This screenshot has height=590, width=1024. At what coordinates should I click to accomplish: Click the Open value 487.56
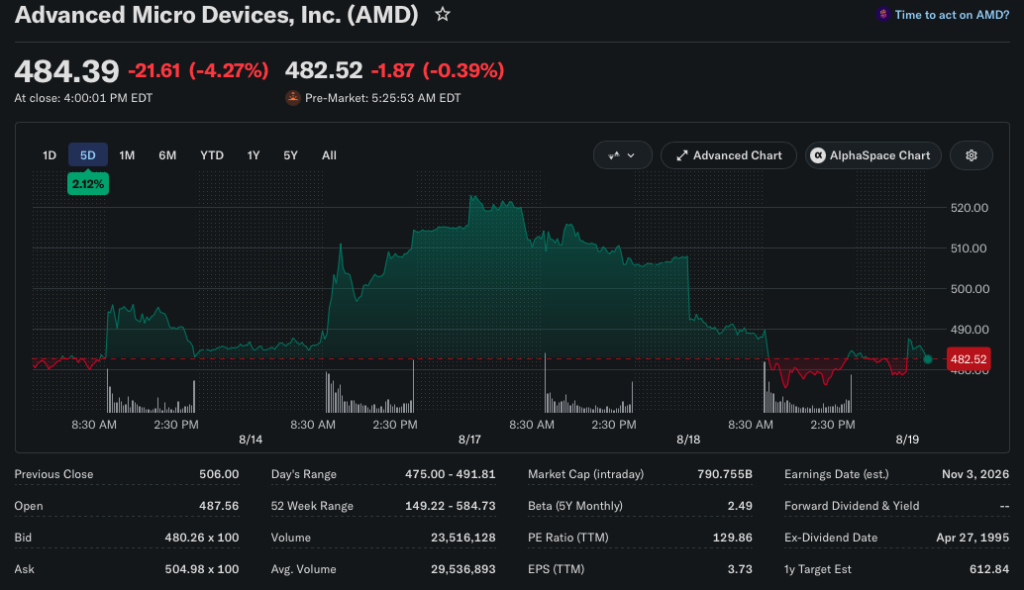pyautogui.click(x=219, y=506)
